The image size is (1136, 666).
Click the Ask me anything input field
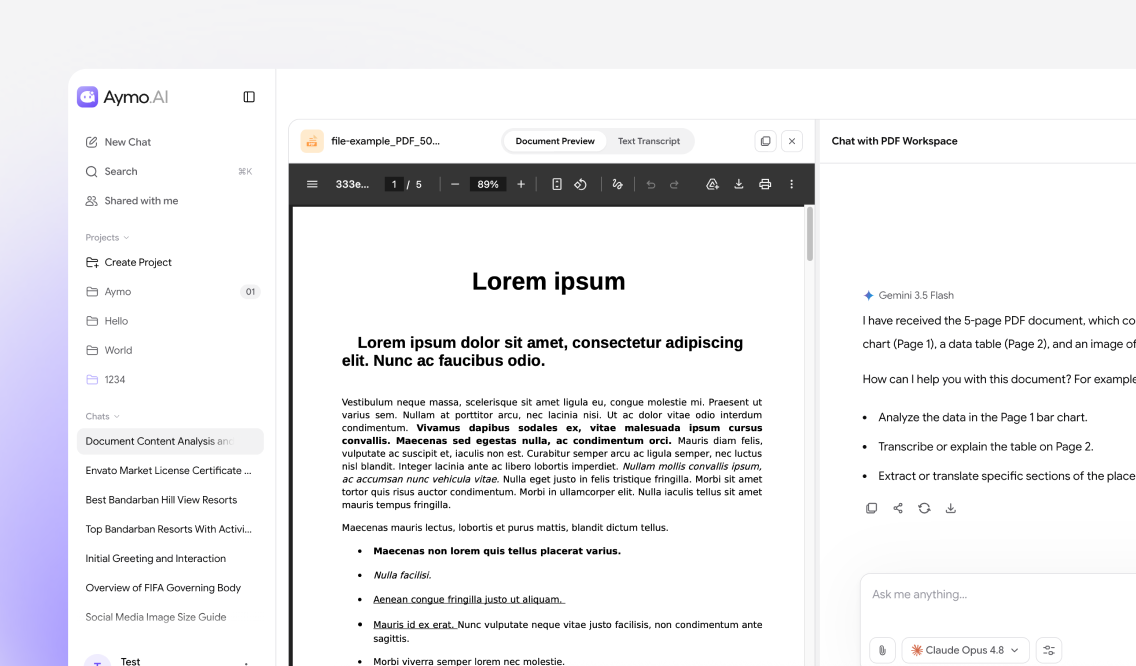pos(1000,595)
